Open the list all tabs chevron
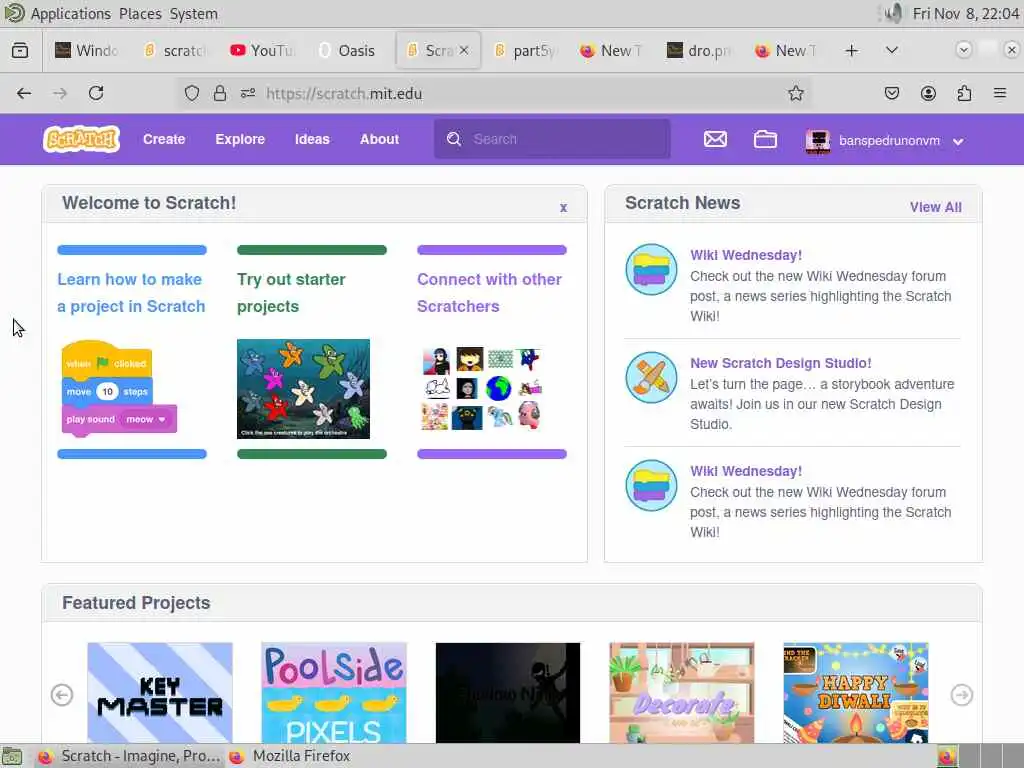Screen dimensions: 1024x768 click(x=891, y=50)
